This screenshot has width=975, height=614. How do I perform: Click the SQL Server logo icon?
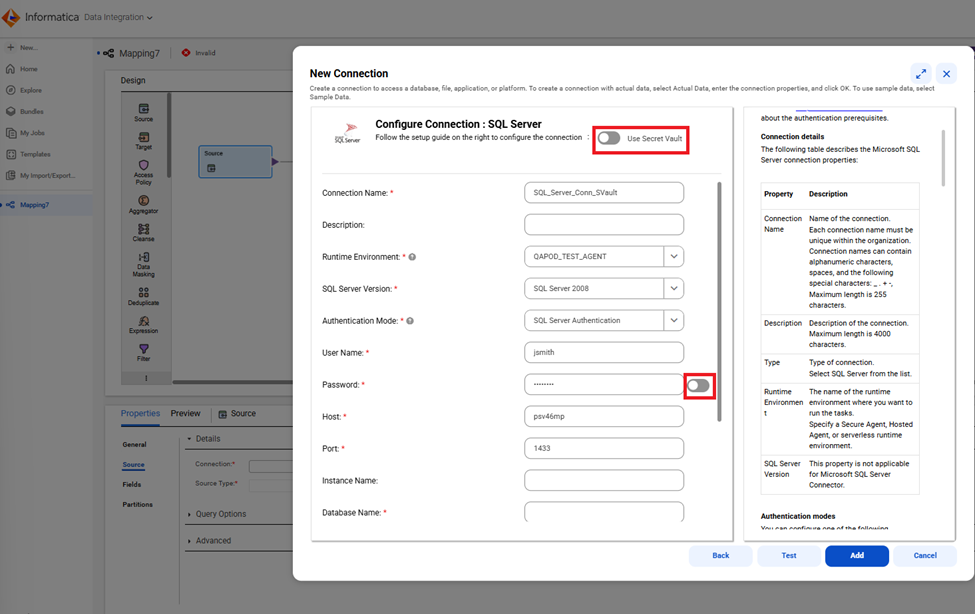click(x=348, y=133)
